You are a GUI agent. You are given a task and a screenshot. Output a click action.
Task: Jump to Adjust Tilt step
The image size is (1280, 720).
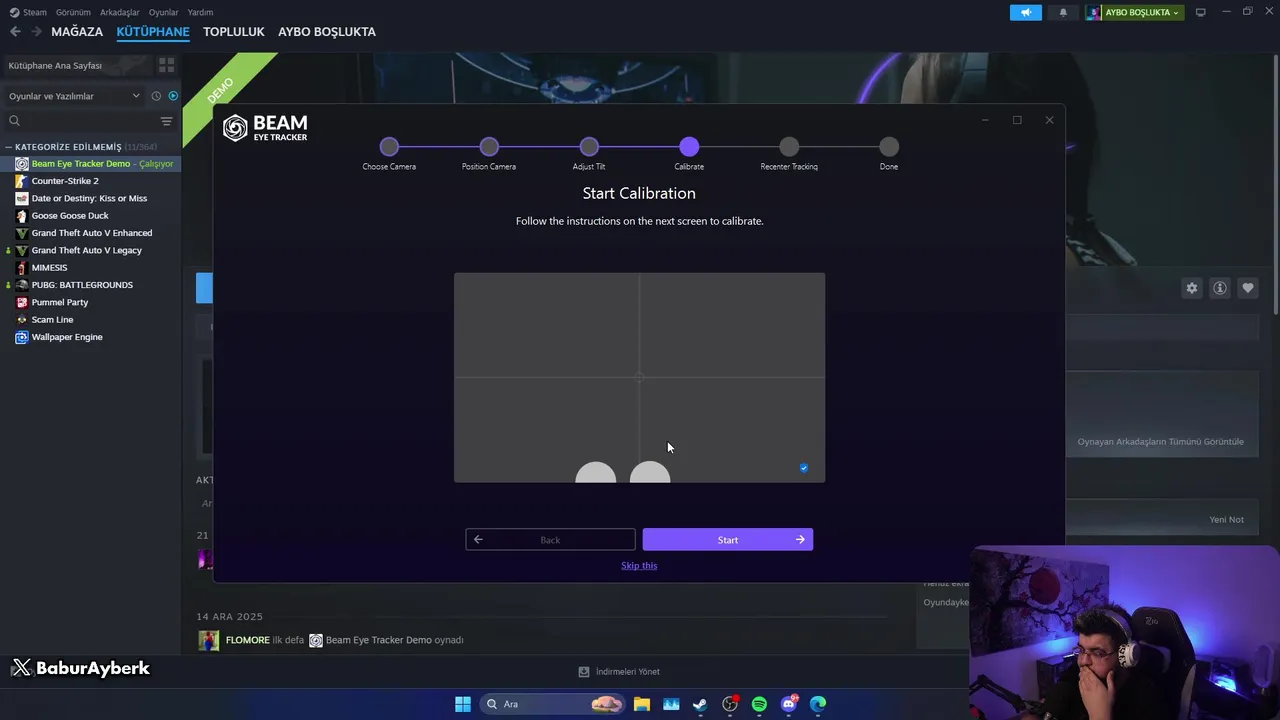(x=589, y=147)
